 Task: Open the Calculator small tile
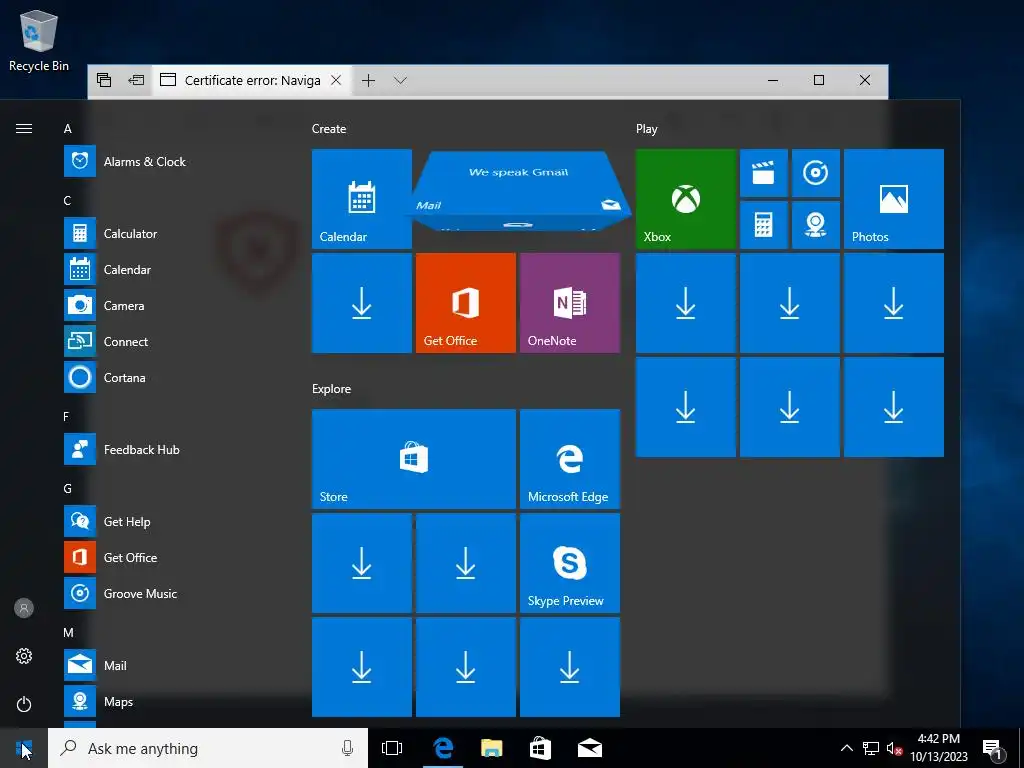(763, 225)
